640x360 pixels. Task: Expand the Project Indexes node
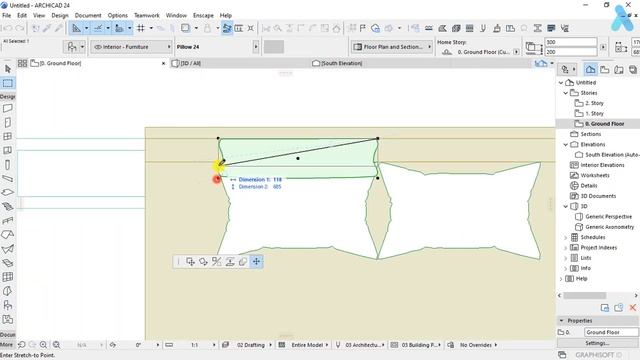[x=566, y=248]
